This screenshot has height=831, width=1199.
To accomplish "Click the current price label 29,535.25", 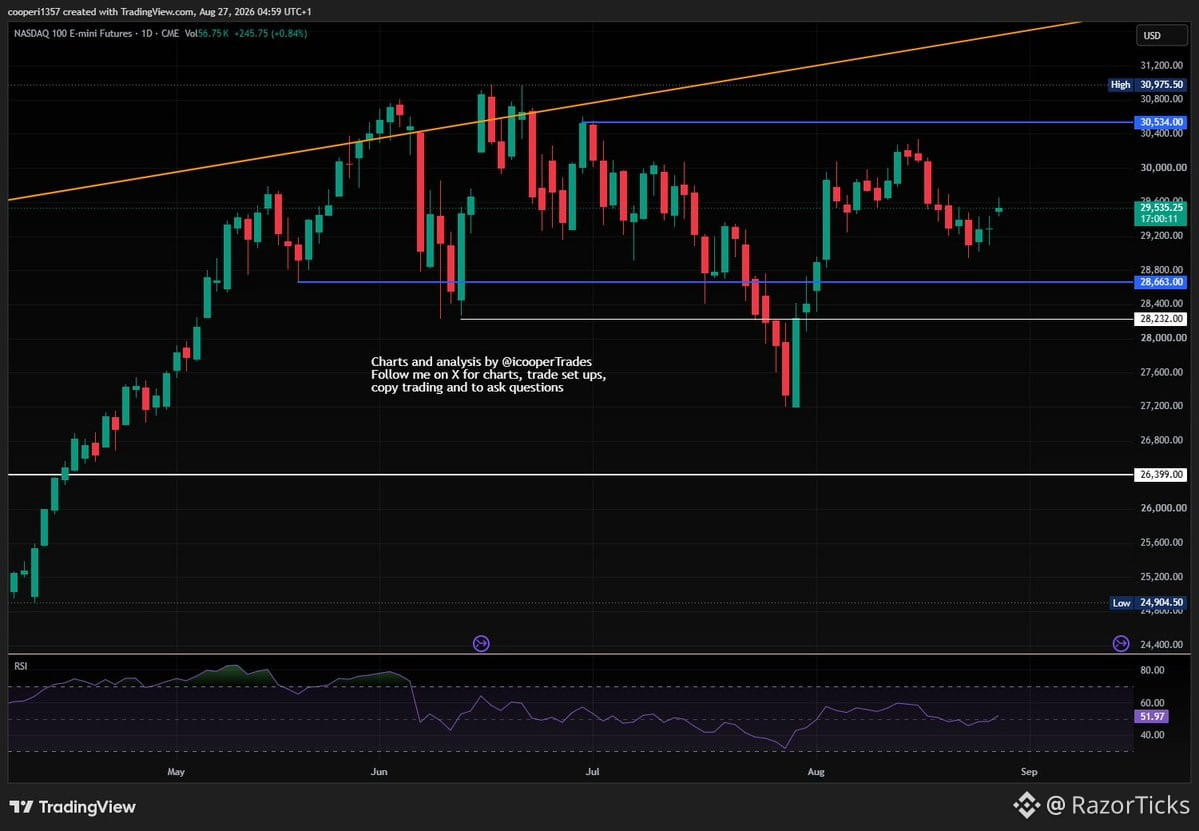I will pos(1161,207).
